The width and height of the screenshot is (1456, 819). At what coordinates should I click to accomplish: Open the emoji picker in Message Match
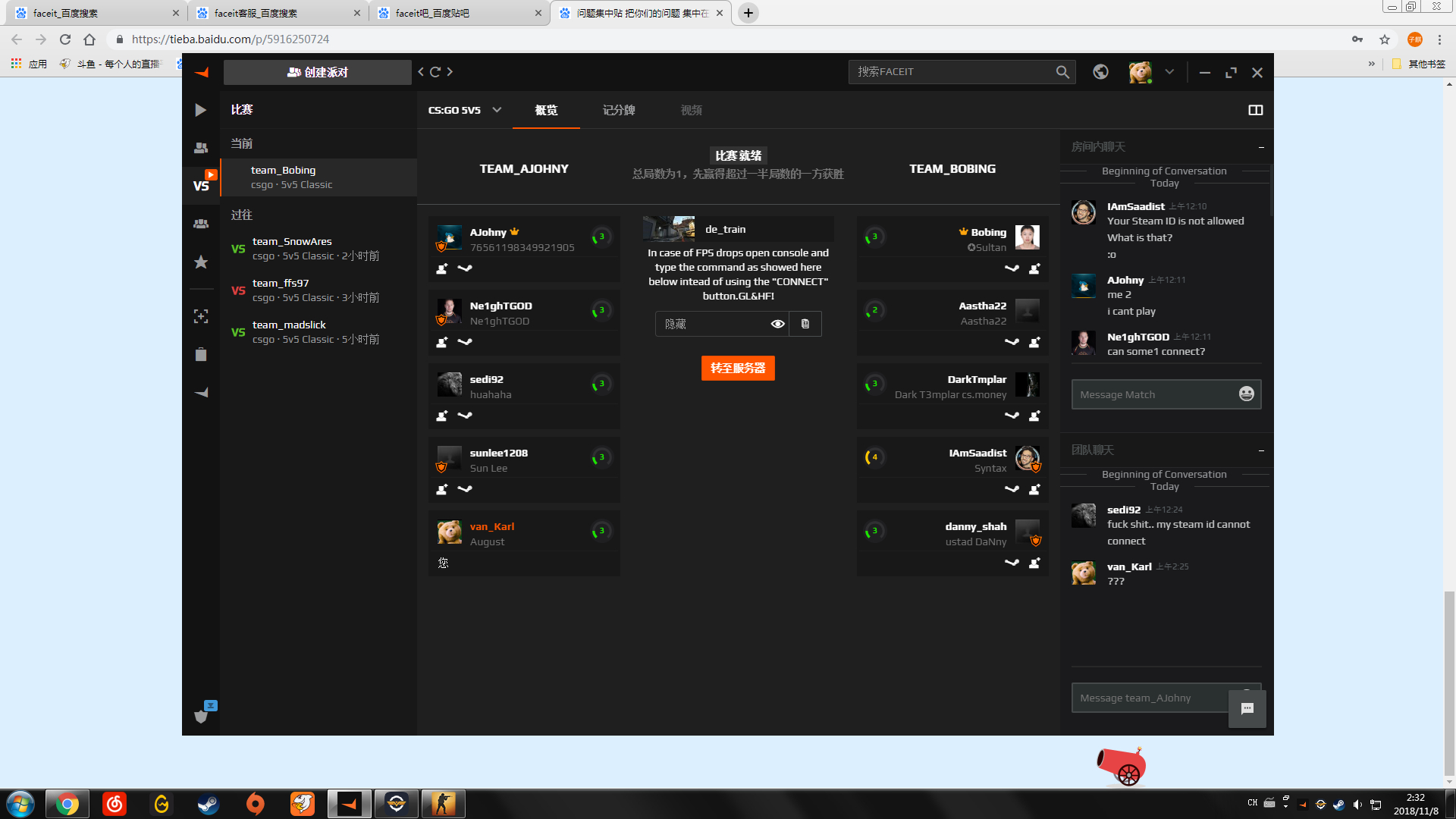(1246, 394)
